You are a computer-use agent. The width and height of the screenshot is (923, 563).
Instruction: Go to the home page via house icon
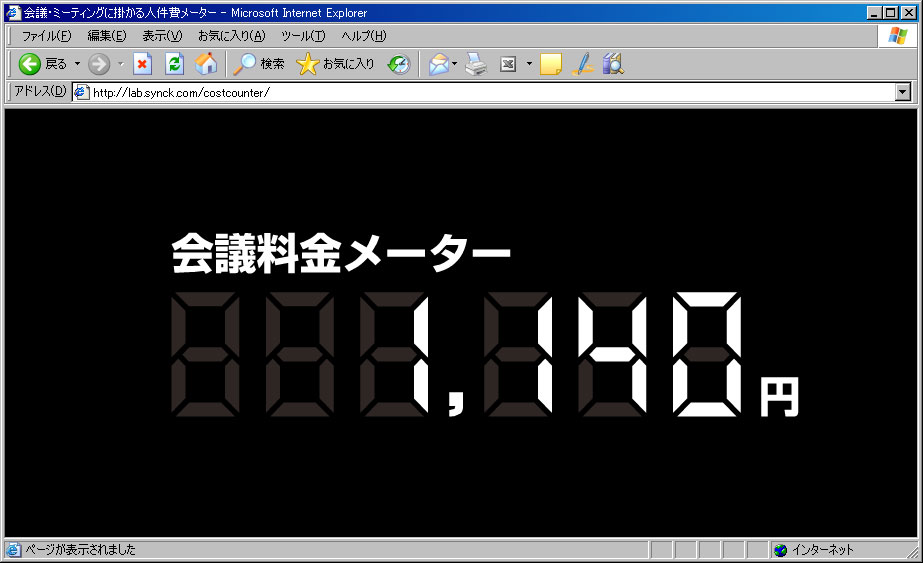206,64
